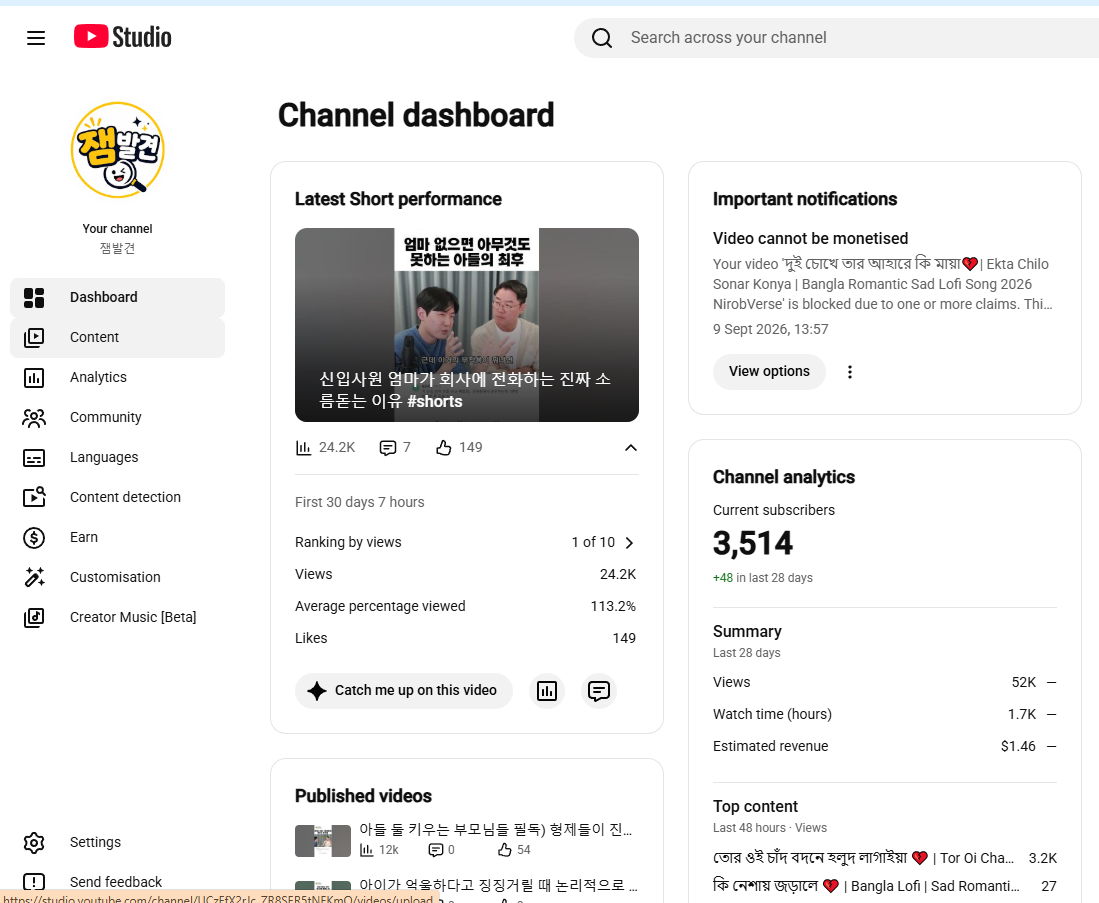Click the 24.2K views chart icon
Screen dimensions: 1099x903
(x=303, y=448)
